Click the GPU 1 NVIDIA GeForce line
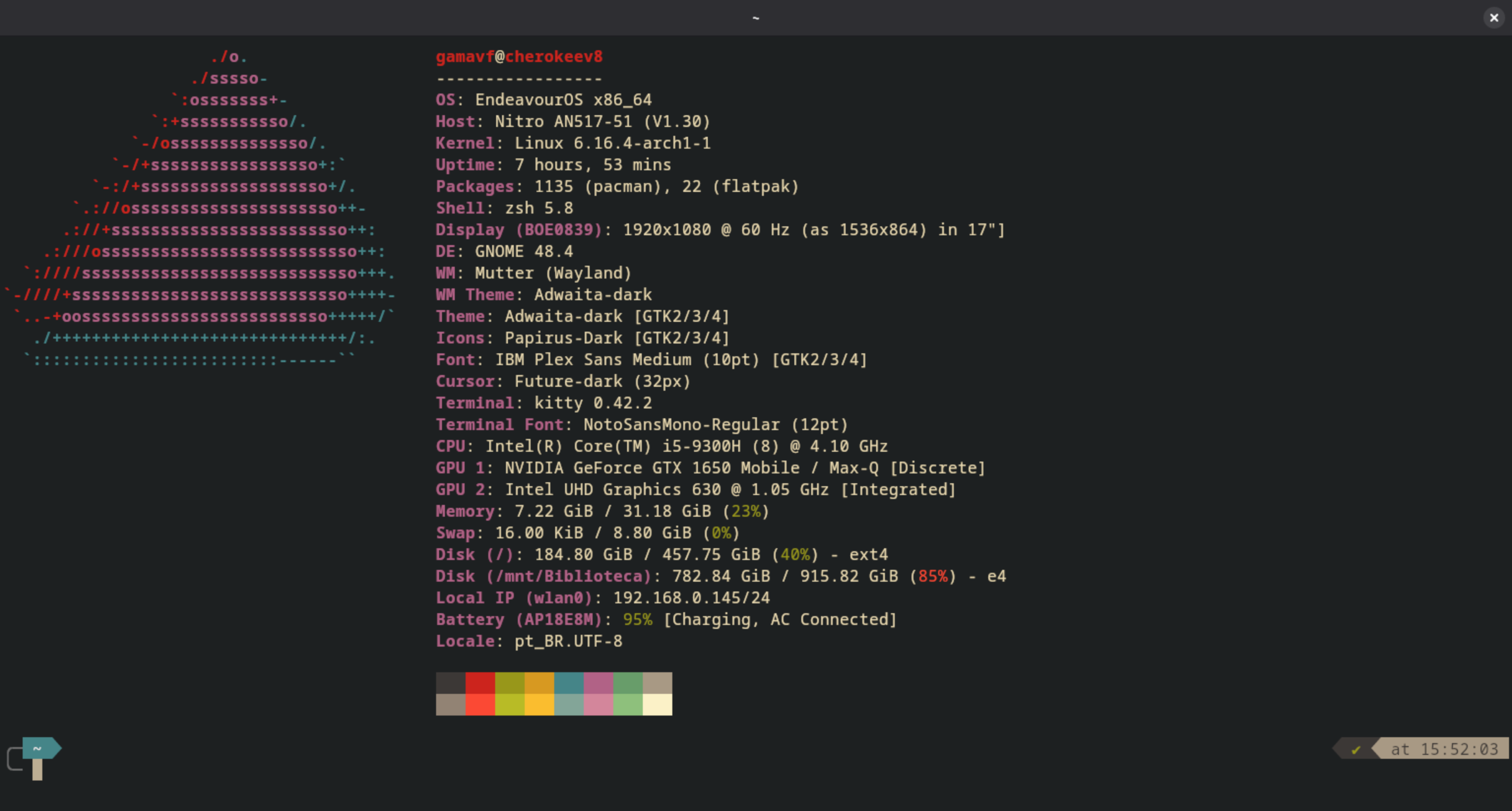The height and width of the screenshot is (811, 1512). (710, 468)
